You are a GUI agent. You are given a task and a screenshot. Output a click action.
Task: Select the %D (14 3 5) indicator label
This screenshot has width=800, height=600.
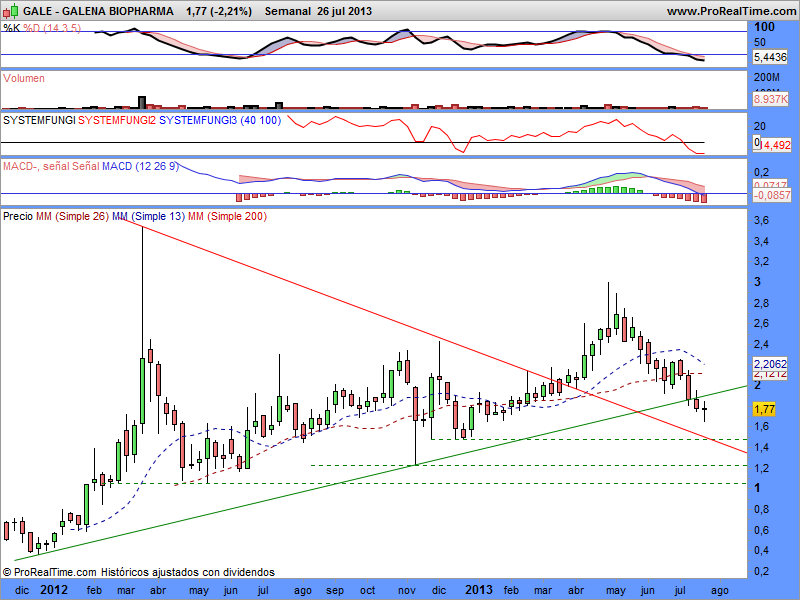(x=52, y=28)
